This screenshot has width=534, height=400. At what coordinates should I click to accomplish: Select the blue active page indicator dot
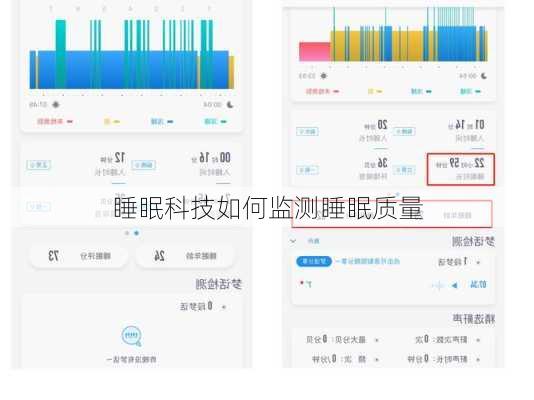click(x=137, y=233)
